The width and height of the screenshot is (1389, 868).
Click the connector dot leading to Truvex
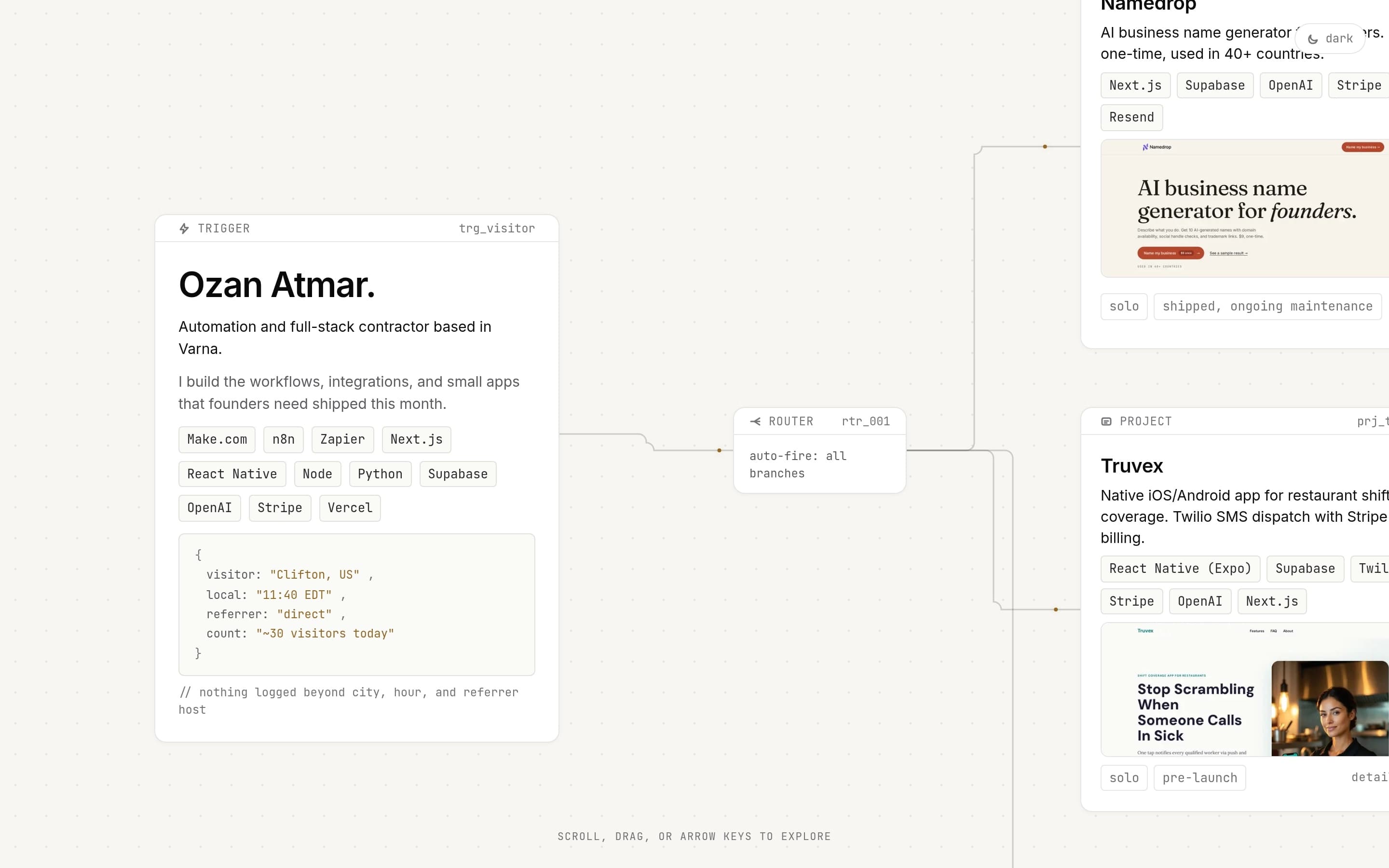tap(1056, 610)
